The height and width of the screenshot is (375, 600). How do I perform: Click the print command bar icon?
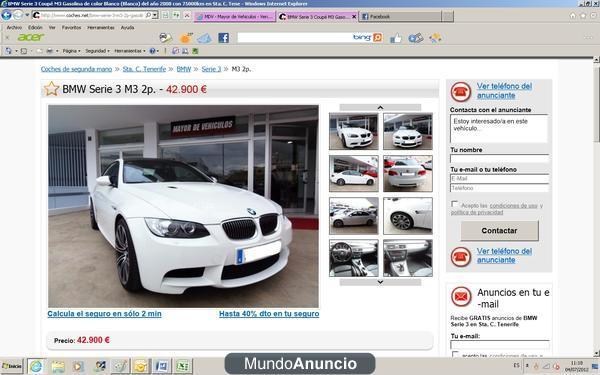click(50, 51)
